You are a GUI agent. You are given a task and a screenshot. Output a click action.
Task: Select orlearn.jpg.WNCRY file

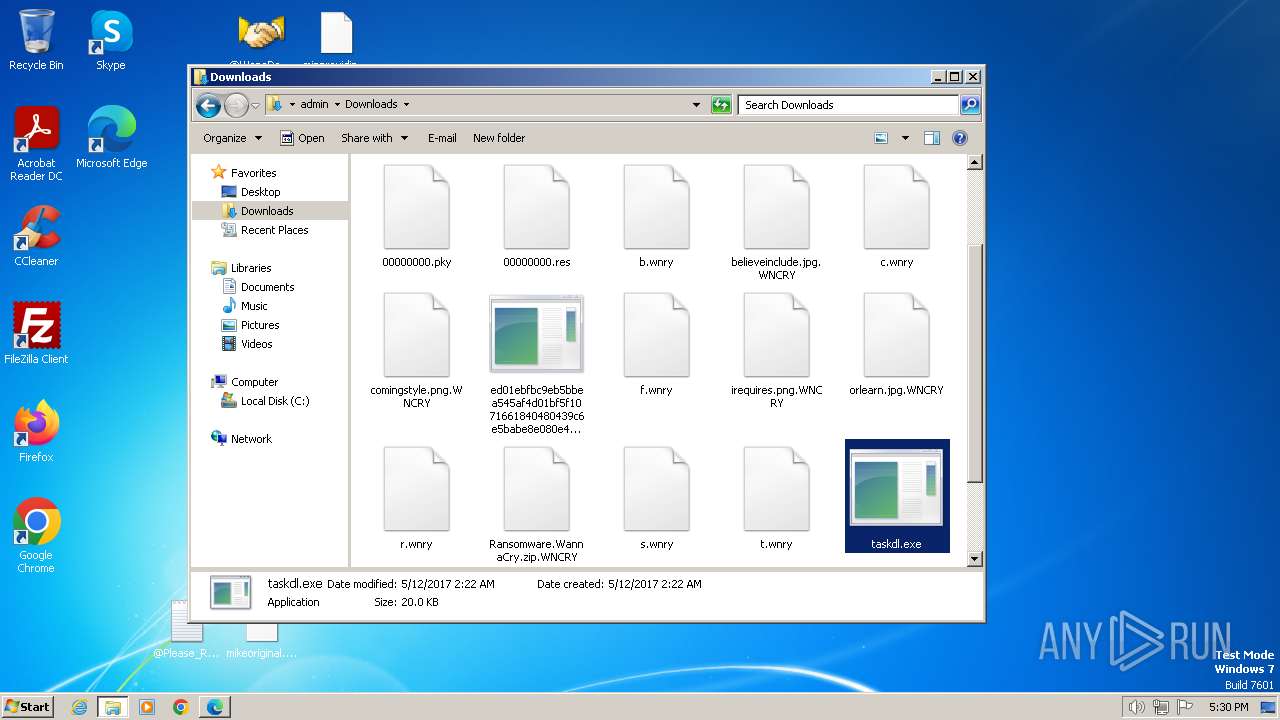click(896, 345)
